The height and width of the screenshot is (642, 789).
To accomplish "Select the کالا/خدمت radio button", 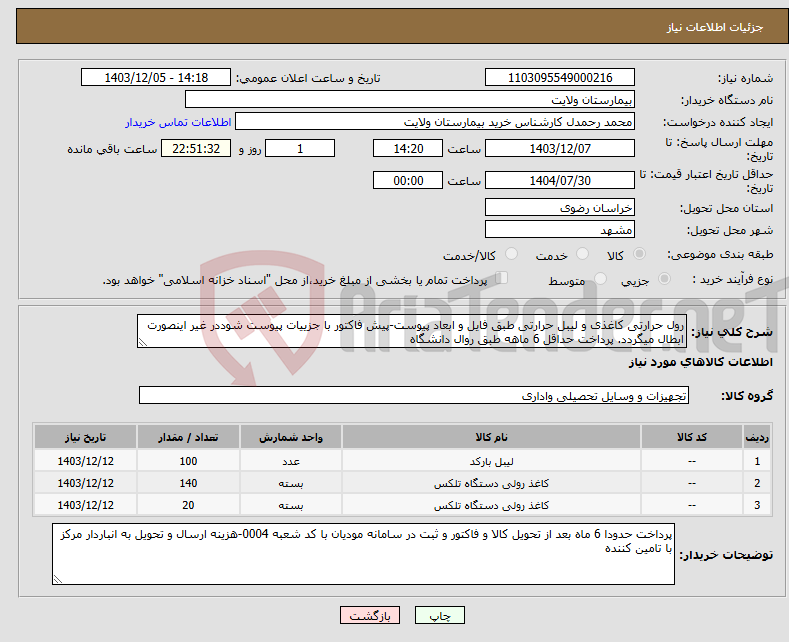I will pyautogui.click(x=511, y=254).
